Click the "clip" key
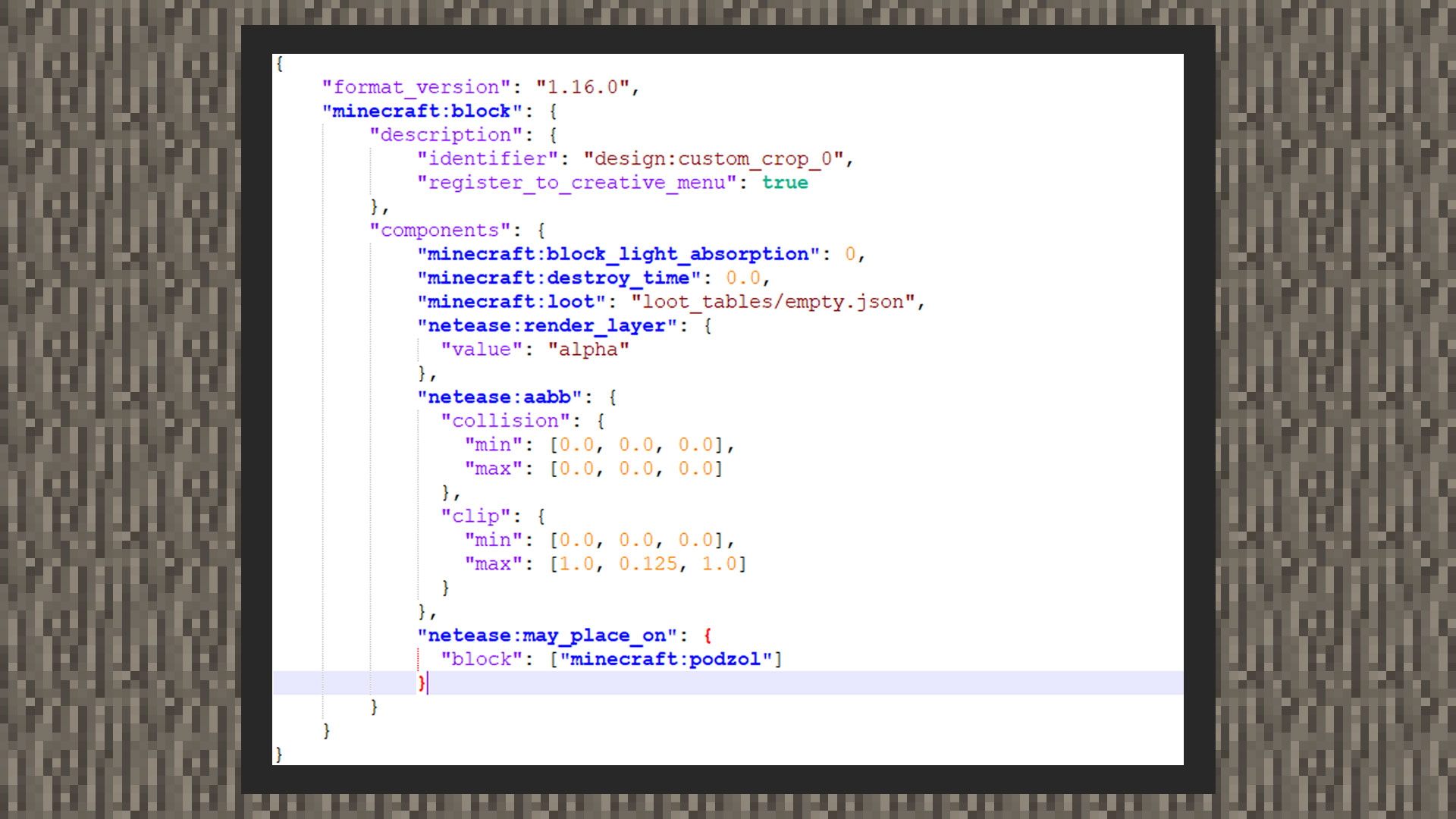The width and height of the screenshot is (1456, 819). (475, 516)
